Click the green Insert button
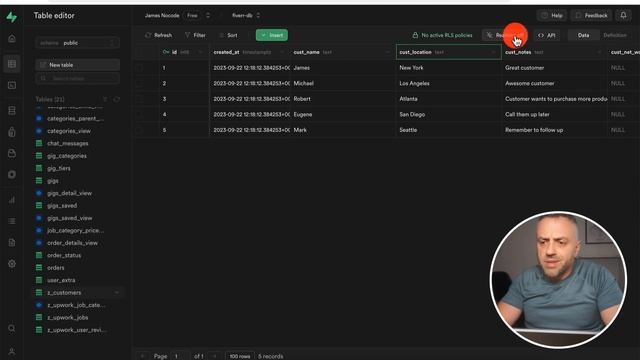 click(272, 35)
